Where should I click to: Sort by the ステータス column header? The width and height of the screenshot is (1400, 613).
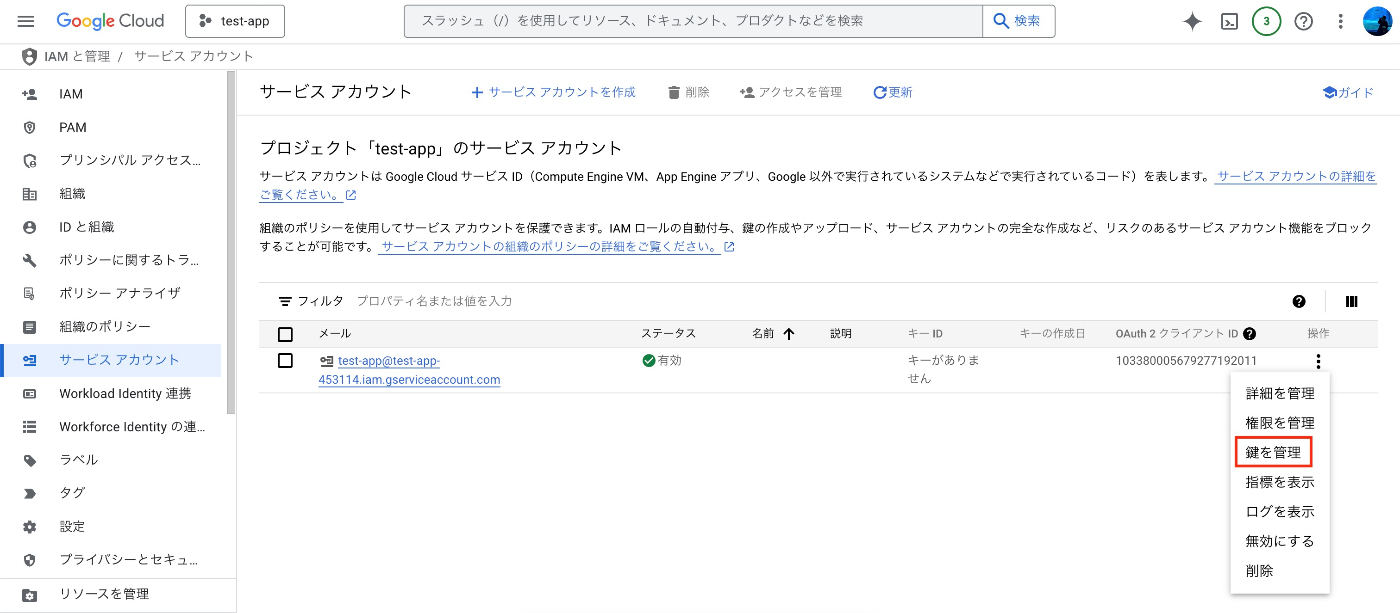(x=668, y=334)
